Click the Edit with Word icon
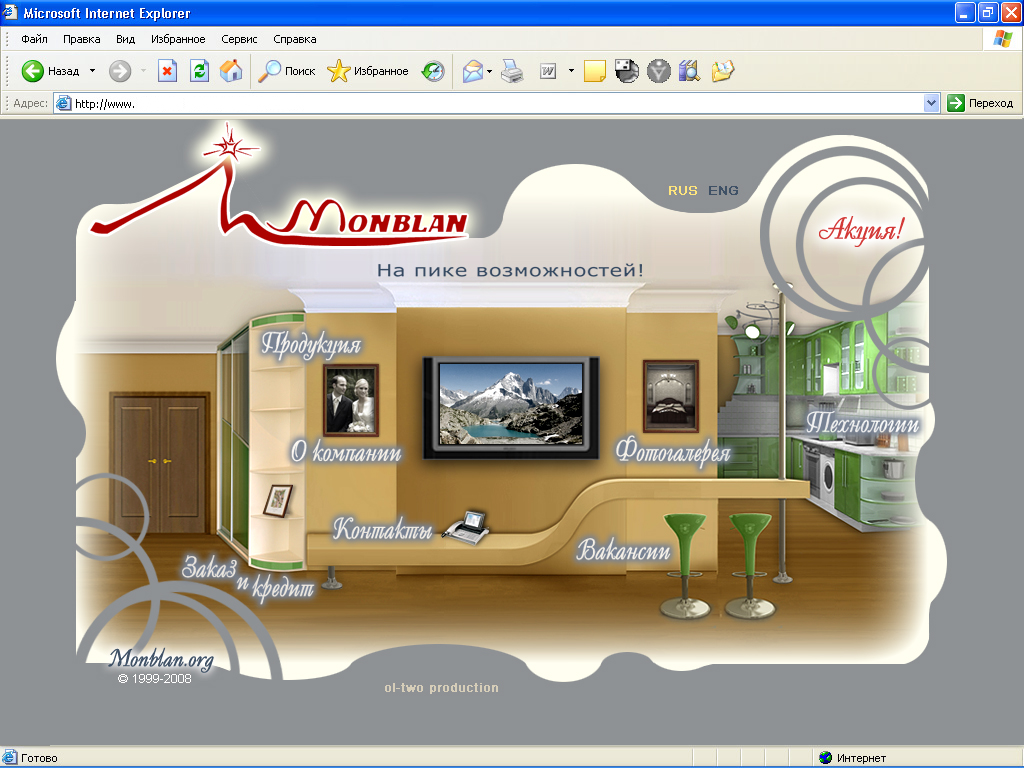The height and width of the screenshot is (768, 1024). pyautogui.click(x=548, y=71)
